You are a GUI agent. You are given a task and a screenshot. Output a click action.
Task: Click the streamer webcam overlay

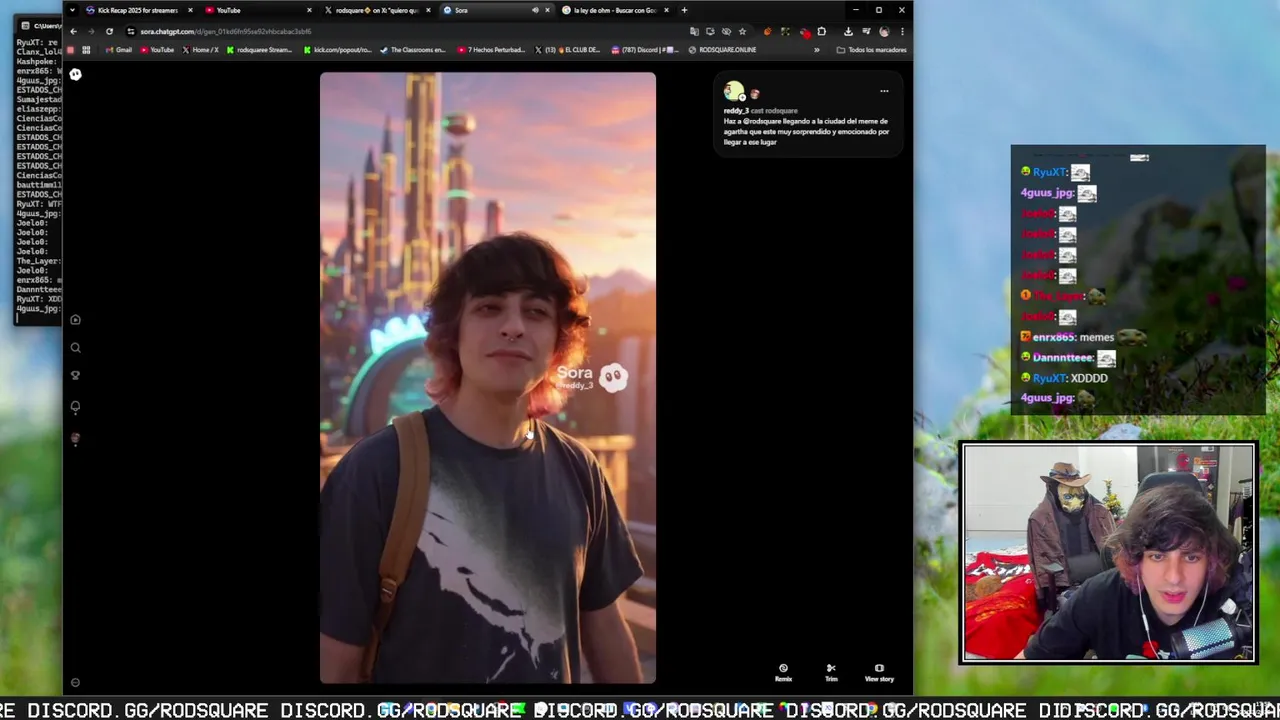click(x=1108, y=553)
